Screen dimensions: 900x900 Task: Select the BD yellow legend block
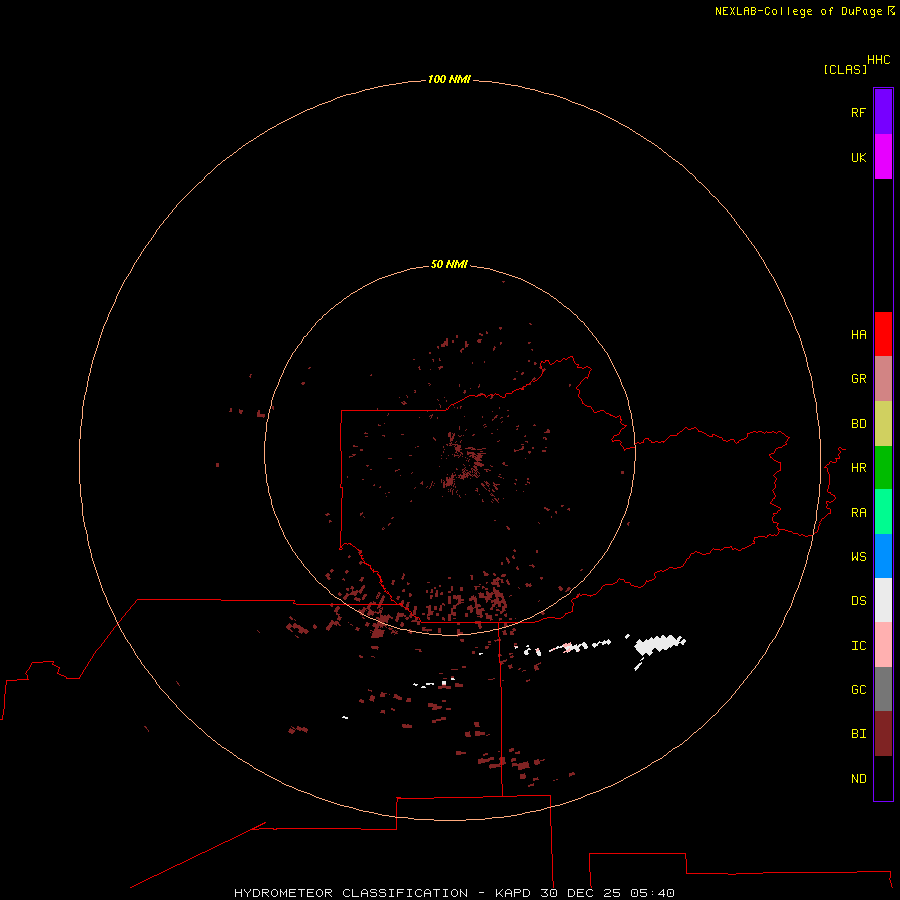(883, 424)
